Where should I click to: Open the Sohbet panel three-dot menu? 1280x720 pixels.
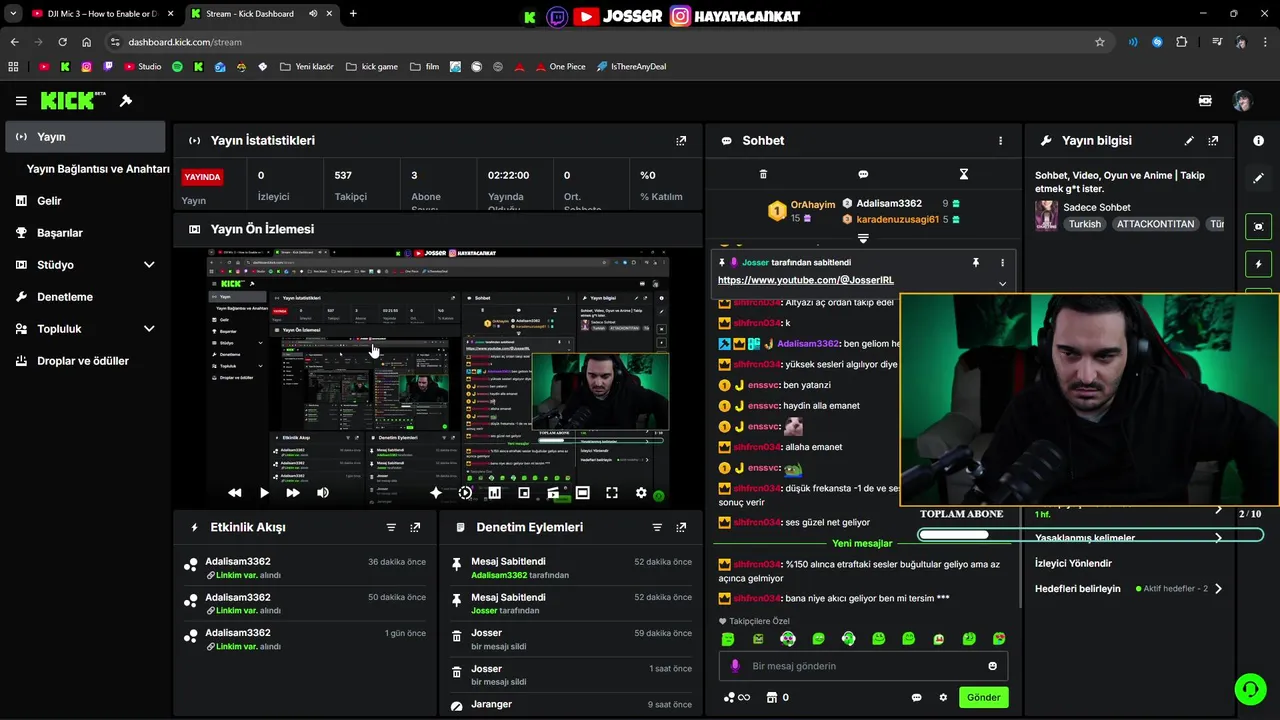(x=1000, y=141)
